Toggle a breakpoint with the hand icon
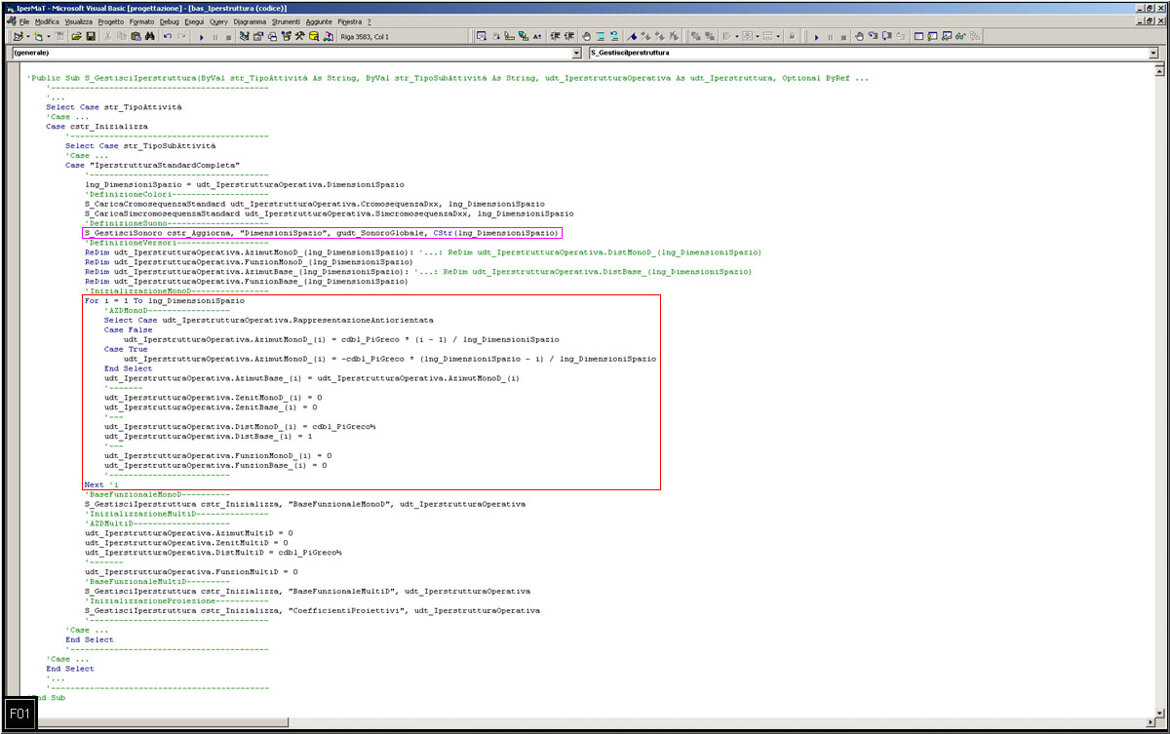1170x734 pixels. coord(586,37)
